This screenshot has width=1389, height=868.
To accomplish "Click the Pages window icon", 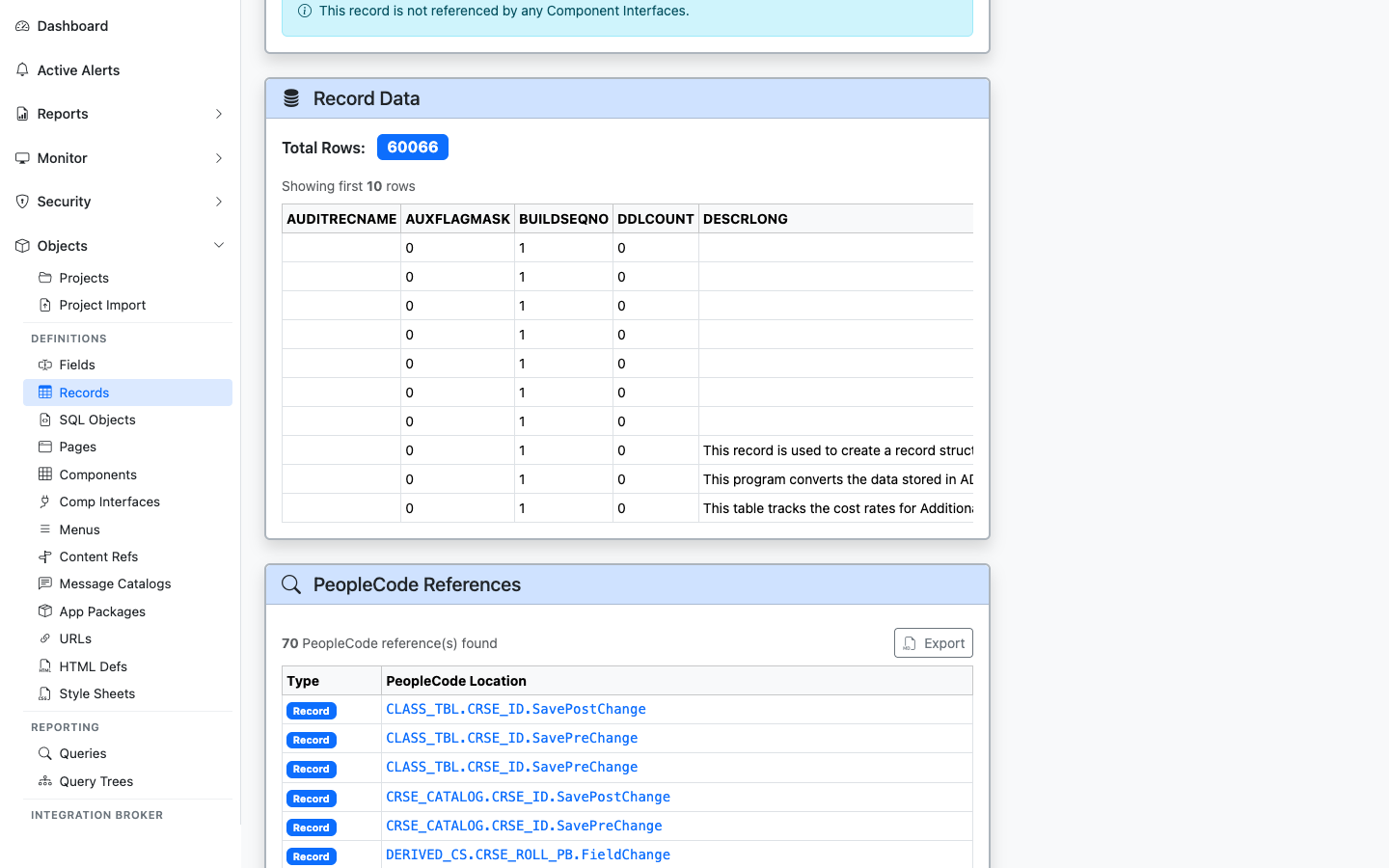I will tap(45, 447).
